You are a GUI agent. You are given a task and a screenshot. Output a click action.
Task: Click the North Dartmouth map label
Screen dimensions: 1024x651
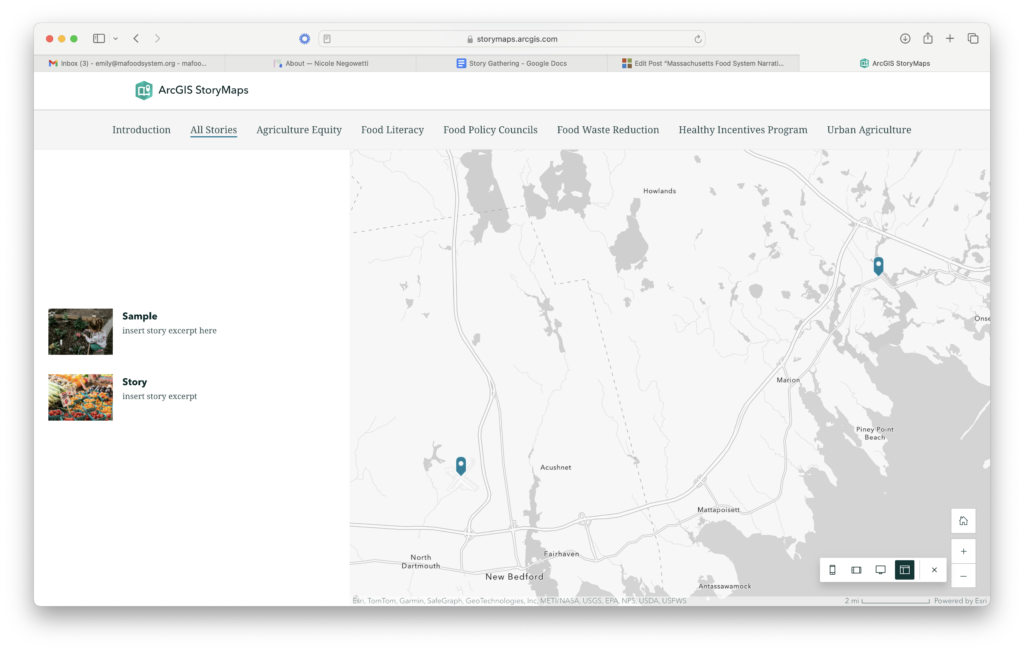click(421, 562)
